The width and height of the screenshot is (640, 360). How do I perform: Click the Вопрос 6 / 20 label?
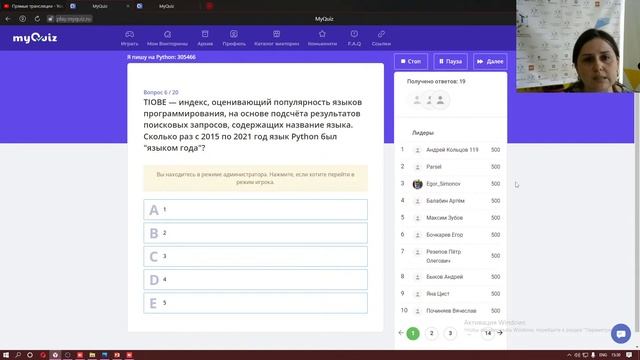click(161, 92)
